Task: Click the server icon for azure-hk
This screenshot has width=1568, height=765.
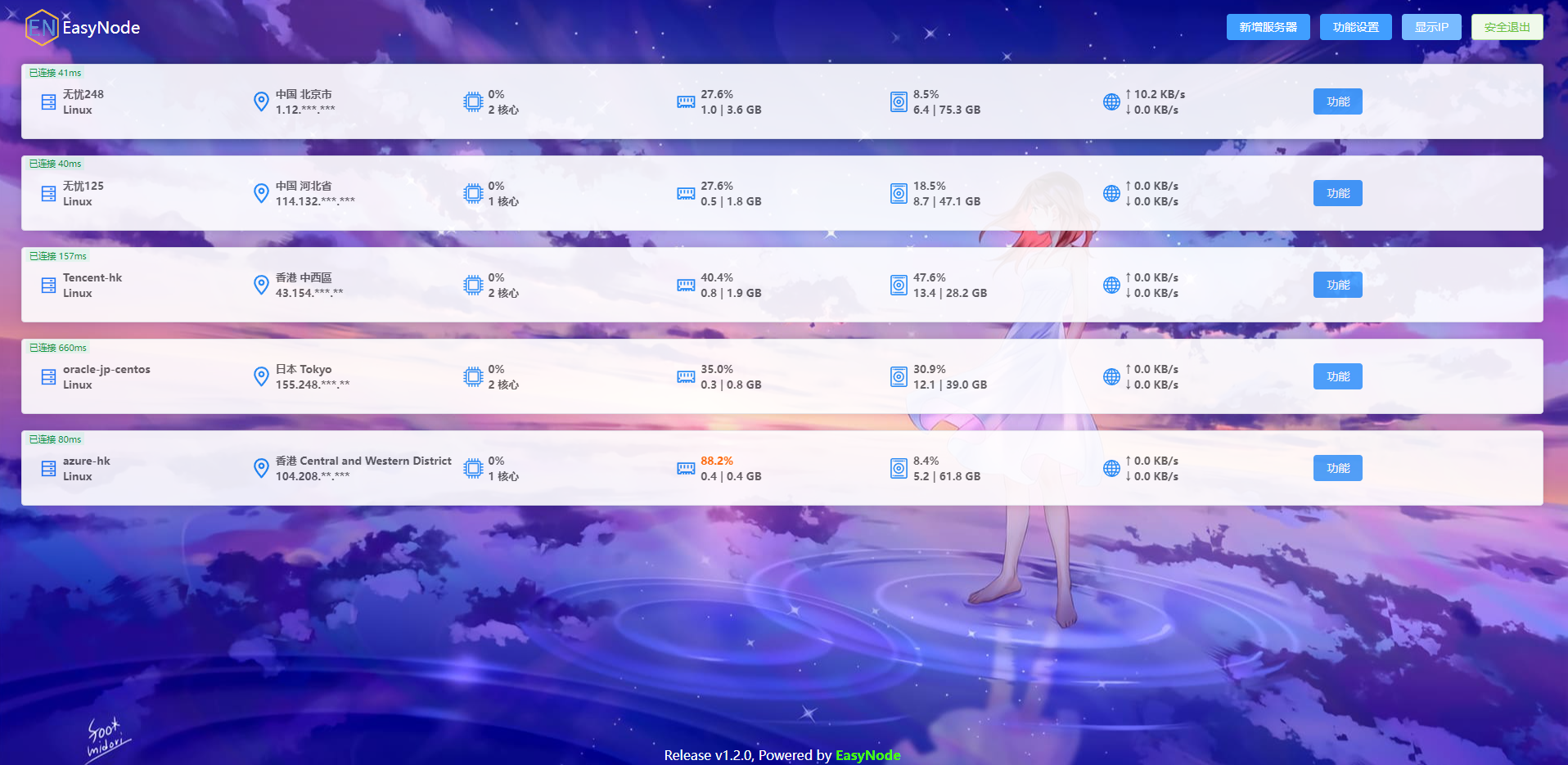Action: pyautogui.click(x=48, y=469)
